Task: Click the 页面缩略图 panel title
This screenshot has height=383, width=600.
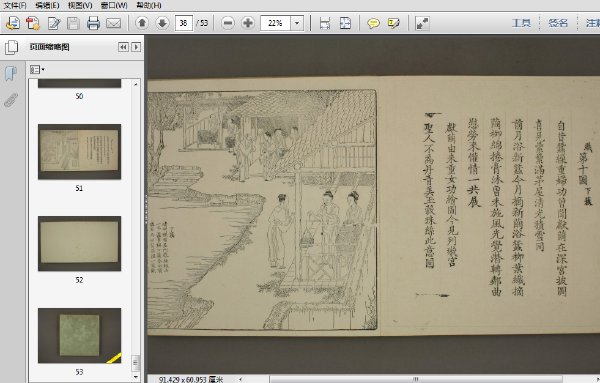Action: click(x=50, y=47)
